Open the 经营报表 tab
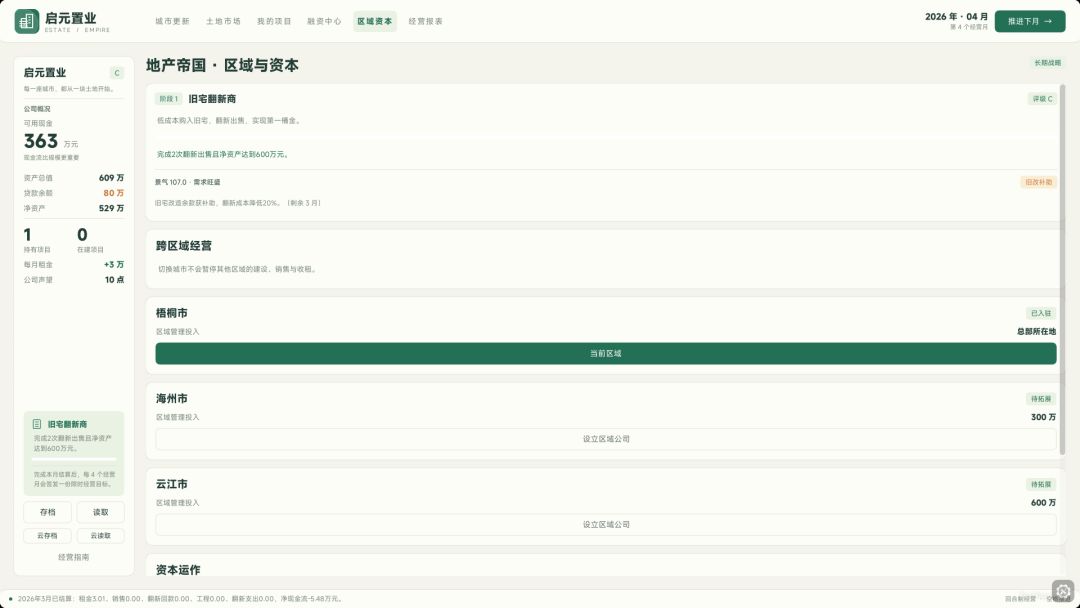 point(426,21)
